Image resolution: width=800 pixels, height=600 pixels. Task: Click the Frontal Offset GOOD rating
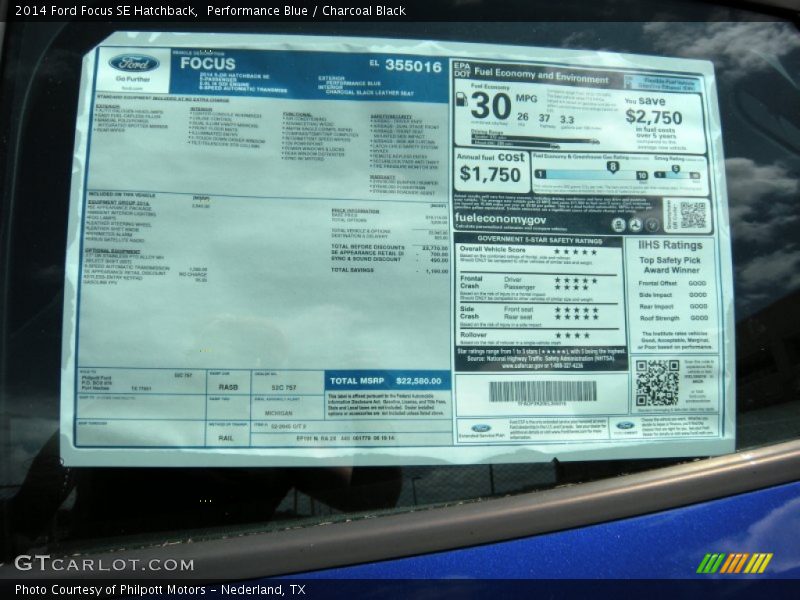pos(697,283)
